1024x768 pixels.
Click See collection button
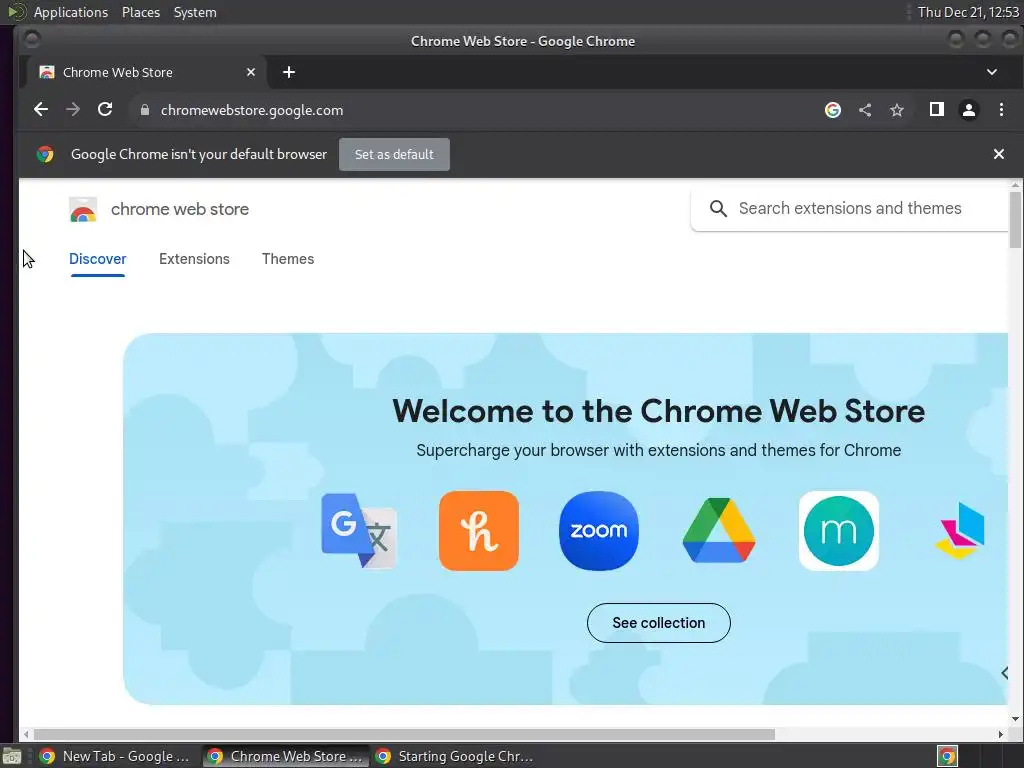pos(658,623)
